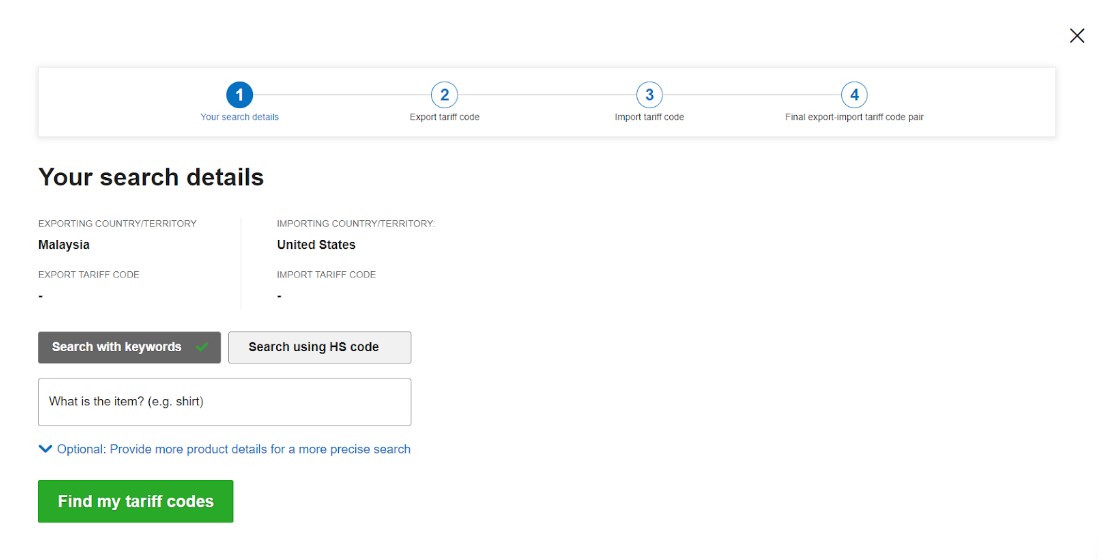This screenshot has height=559, width=1114.
Task: Open 'Your search details' step label
Action: [x=239, y=117]
